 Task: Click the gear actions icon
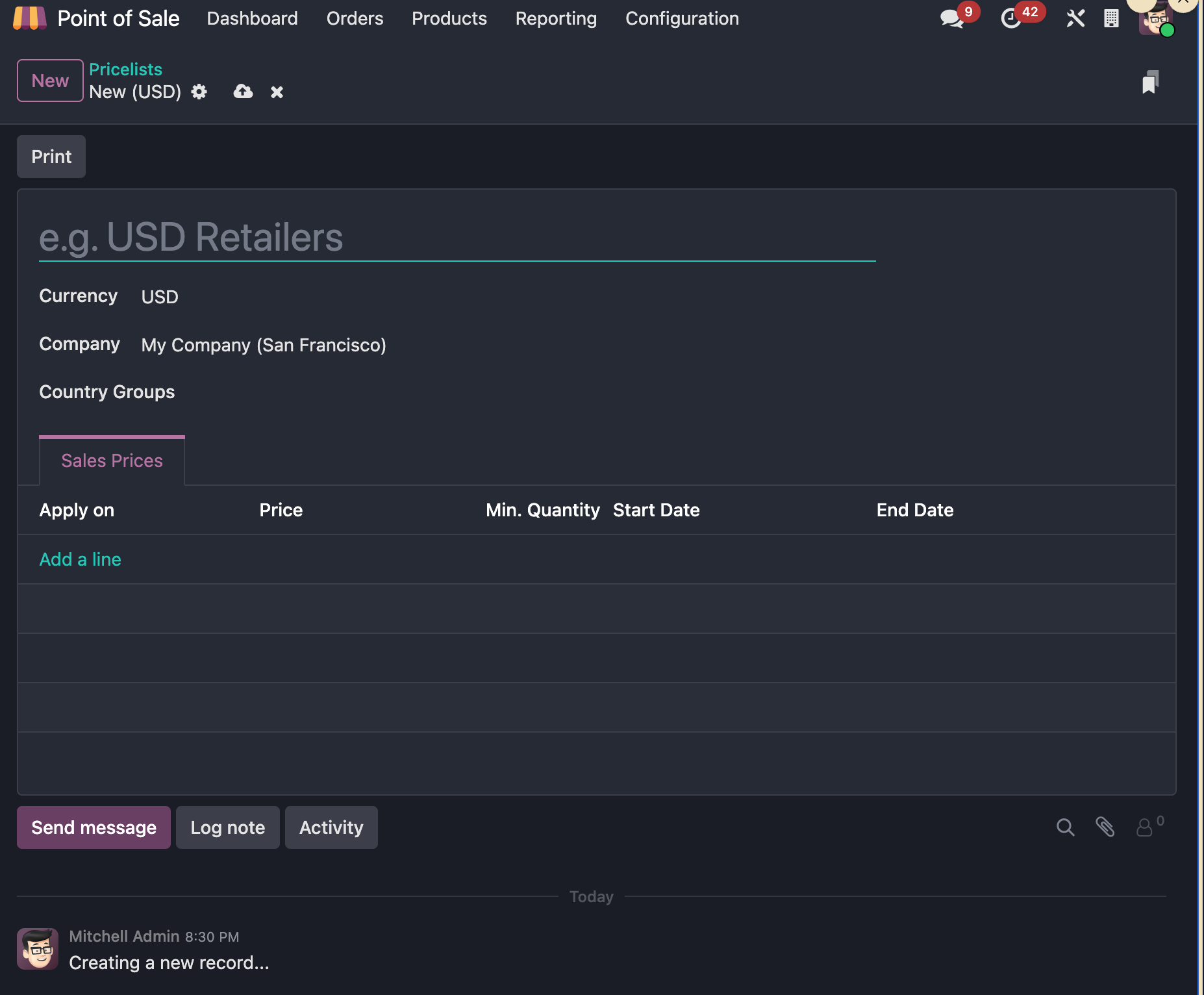pyautogui.click(x=199, y=92)
